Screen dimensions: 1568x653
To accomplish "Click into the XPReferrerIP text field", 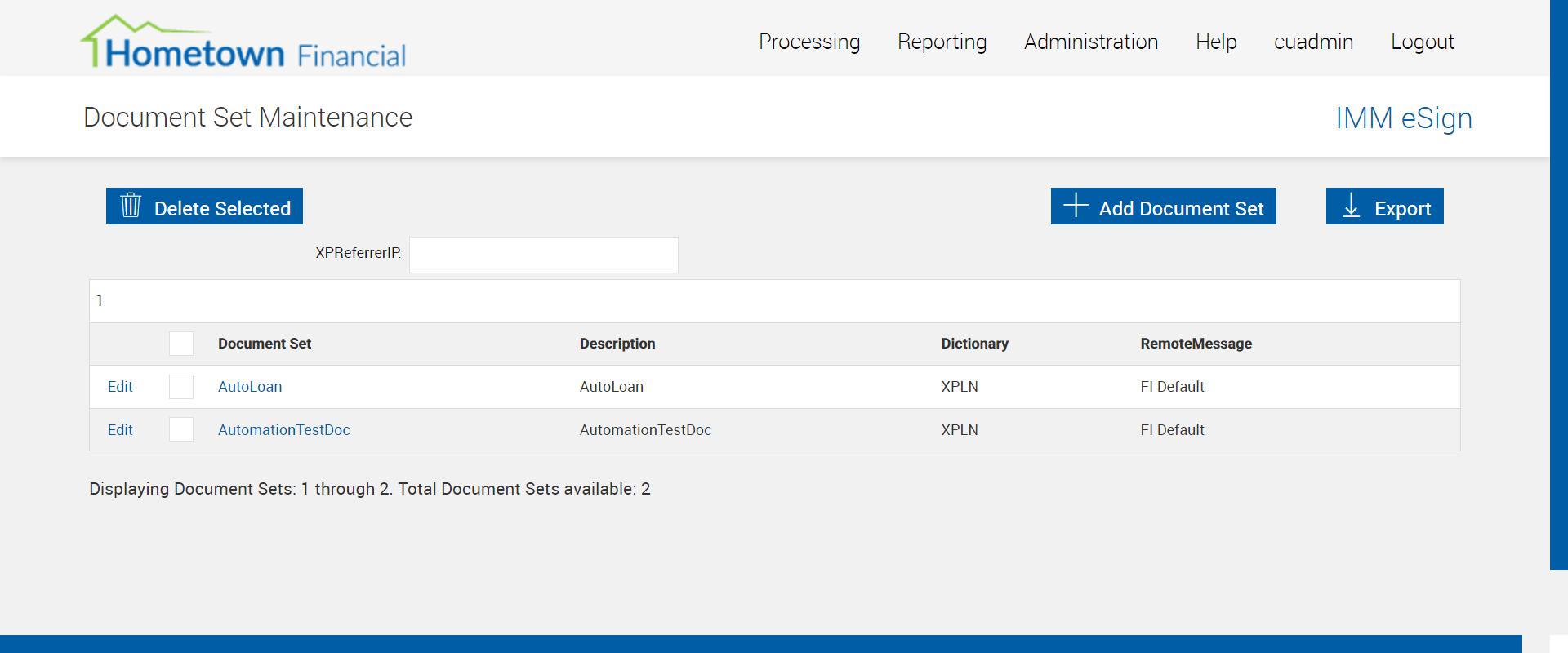I will 543,255.
